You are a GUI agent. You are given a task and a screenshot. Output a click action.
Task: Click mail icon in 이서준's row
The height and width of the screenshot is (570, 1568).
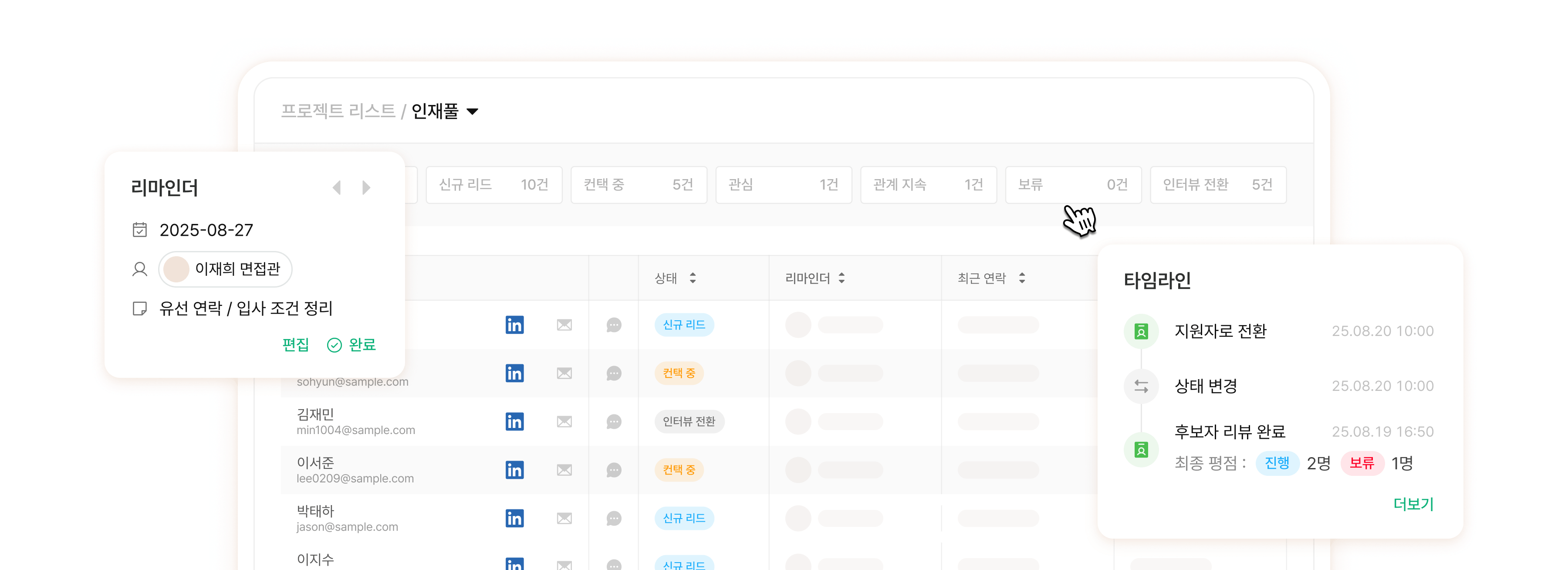tap(564, 470)
